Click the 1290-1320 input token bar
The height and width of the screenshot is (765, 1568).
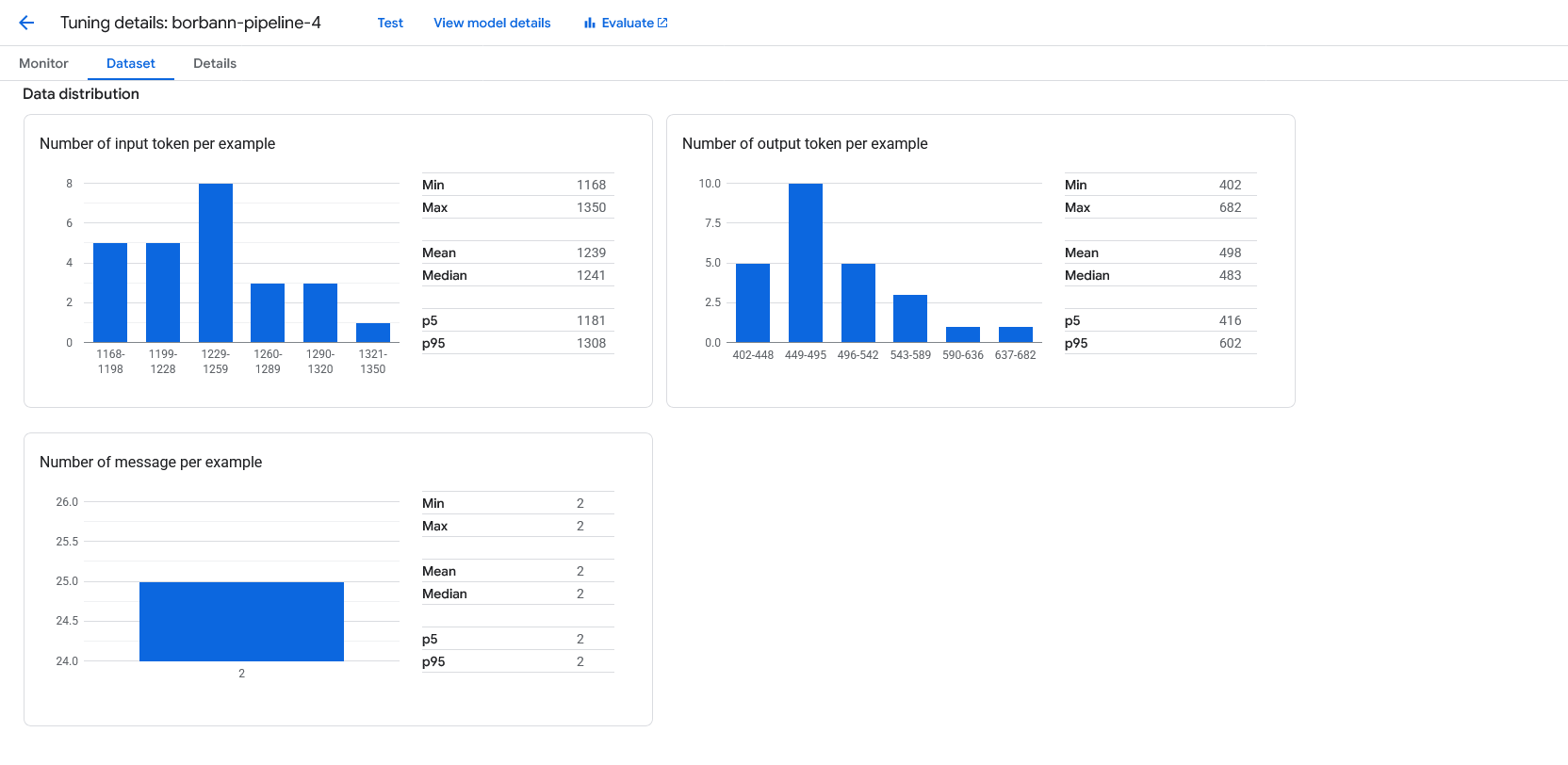coord(320,313)
